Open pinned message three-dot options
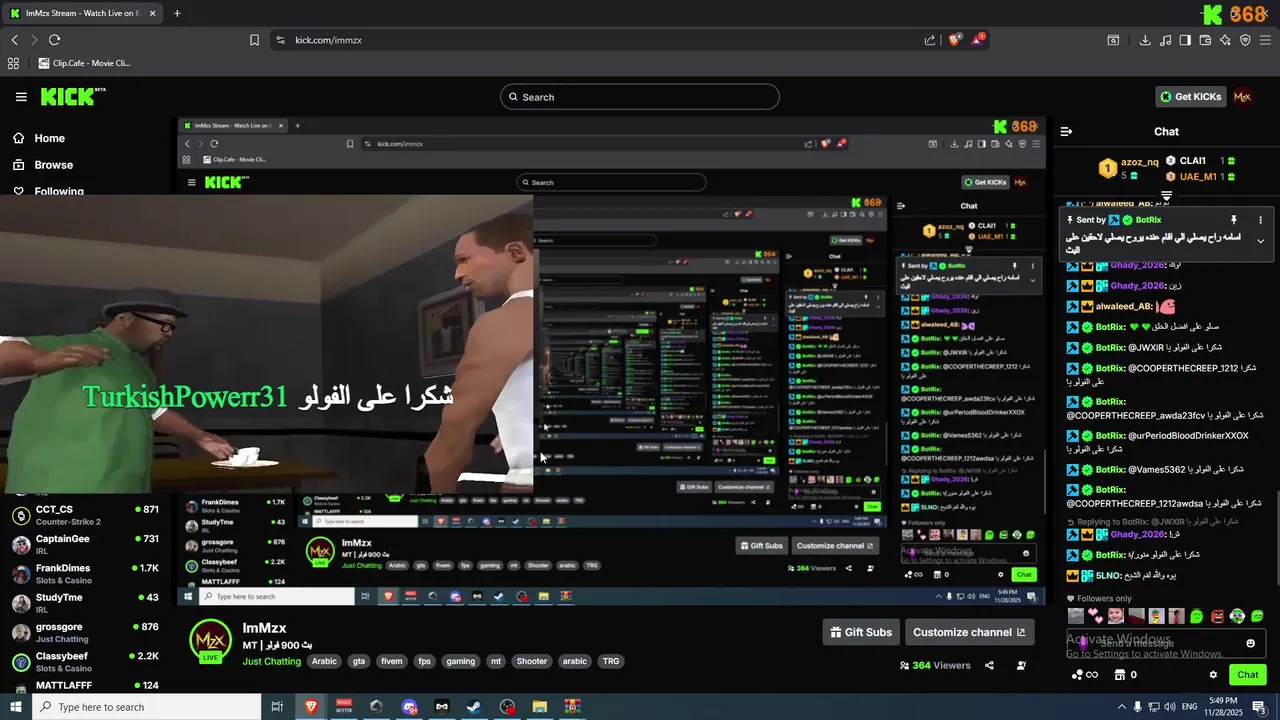The width and height of the screenshot is (1280, 720). coord(1260,220)
